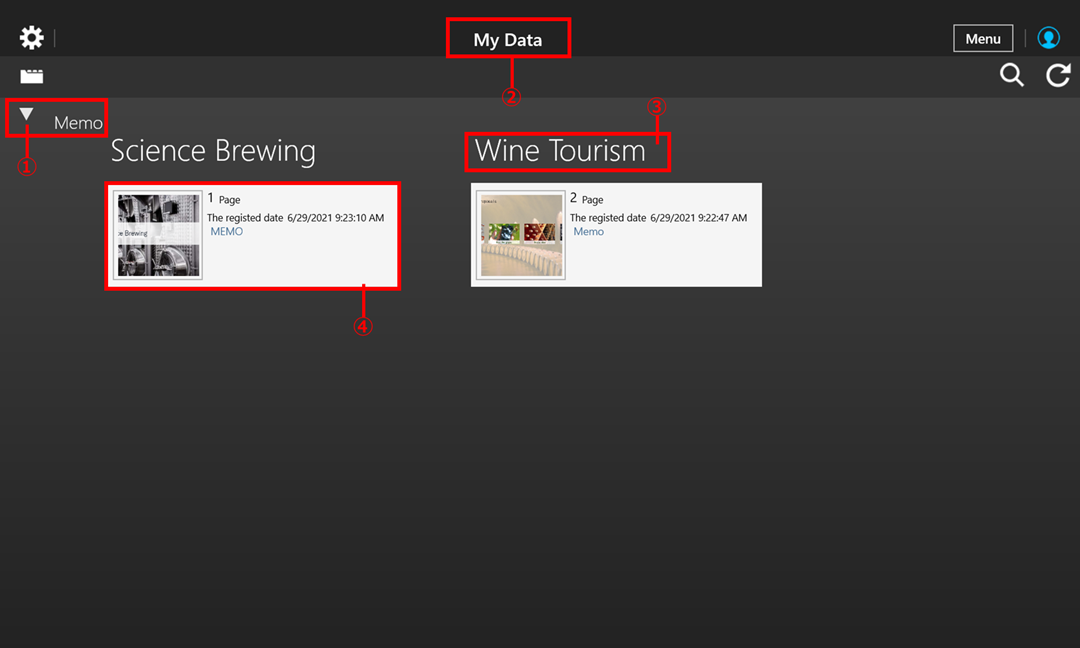
Task: Click the 2 Page label
Action: [x=587, y=199]
